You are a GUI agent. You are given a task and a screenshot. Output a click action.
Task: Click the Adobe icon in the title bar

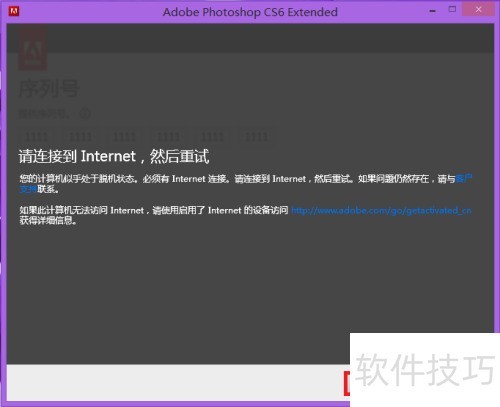pyautogui.click(x=14, y=12)
